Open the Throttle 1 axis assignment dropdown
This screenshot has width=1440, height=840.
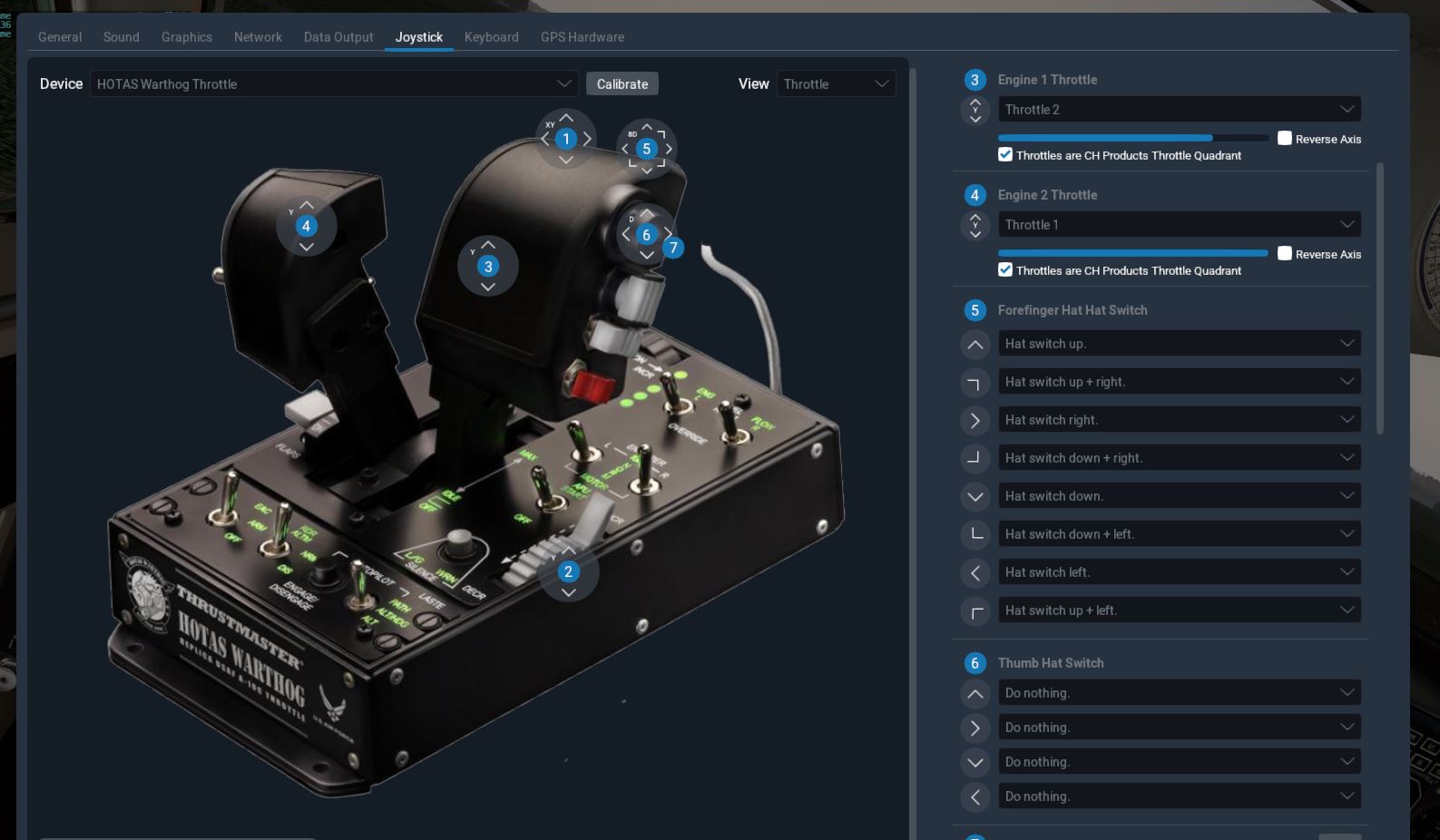(1179, 225)
